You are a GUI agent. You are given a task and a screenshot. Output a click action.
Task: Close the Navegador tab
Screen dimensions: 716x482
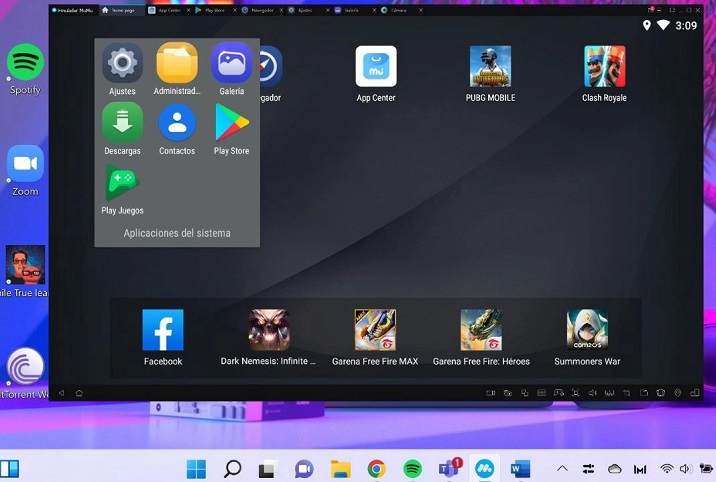pos(281,10)
